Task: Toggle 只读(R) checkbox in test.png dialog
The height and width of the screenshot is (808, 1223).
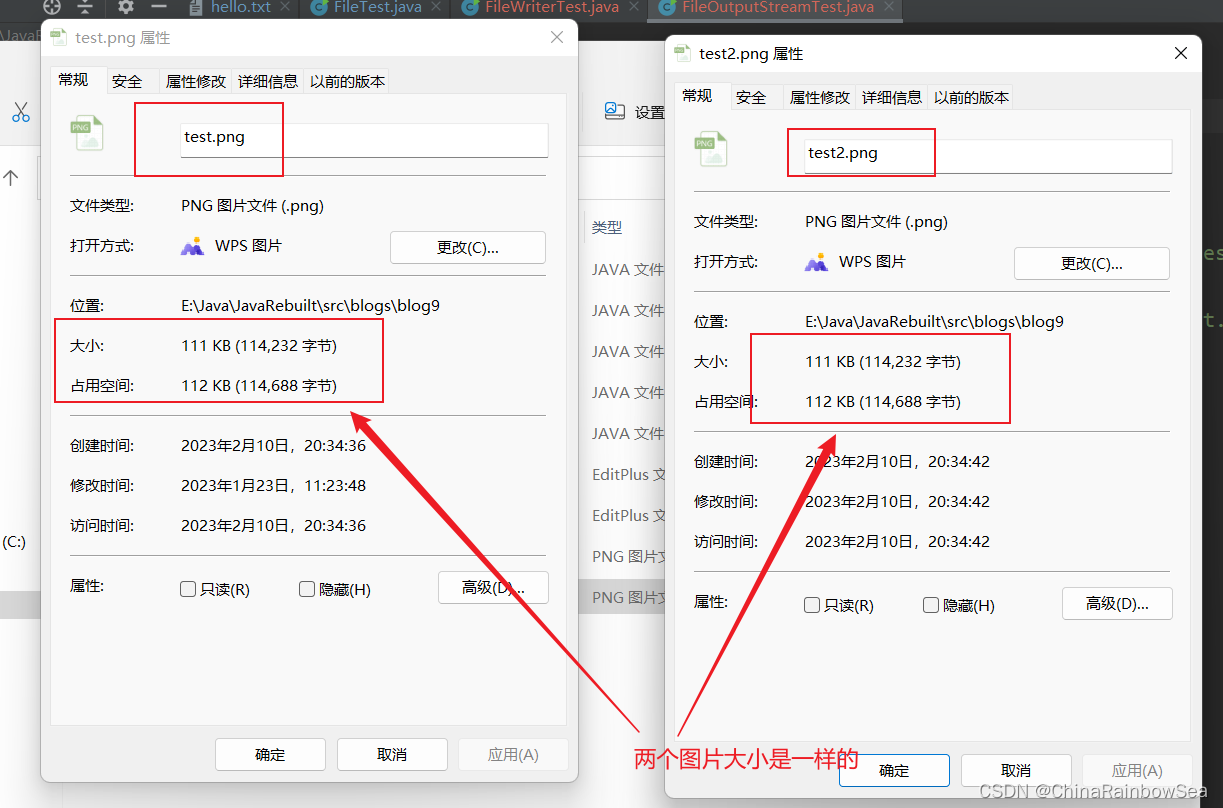Action: [x=188, y=589]
